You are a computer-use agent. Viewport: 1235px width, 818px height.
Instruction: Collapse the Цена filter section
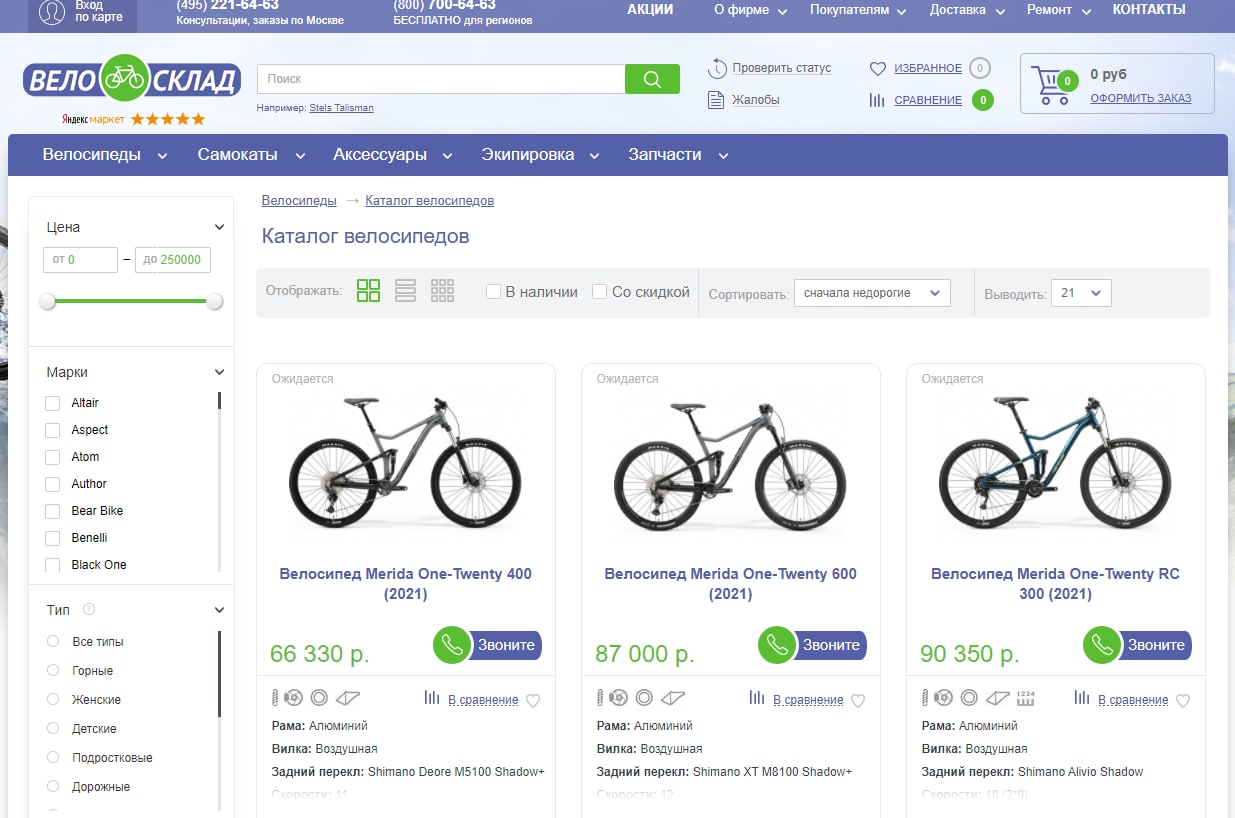(220, 227)
